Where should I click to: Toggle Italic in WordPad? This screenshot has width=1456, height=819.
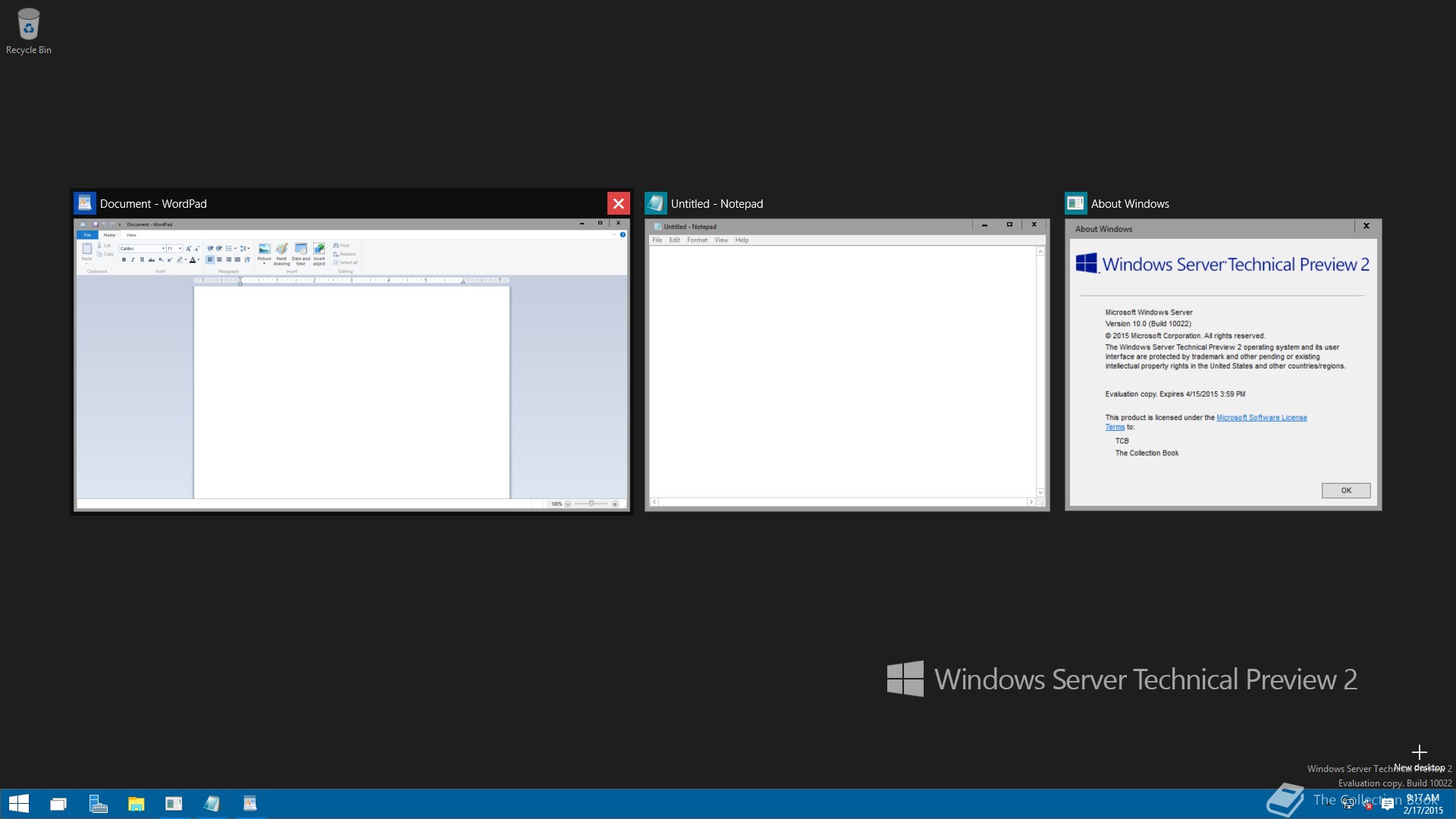pyautogui.click(x=133, y=259)
